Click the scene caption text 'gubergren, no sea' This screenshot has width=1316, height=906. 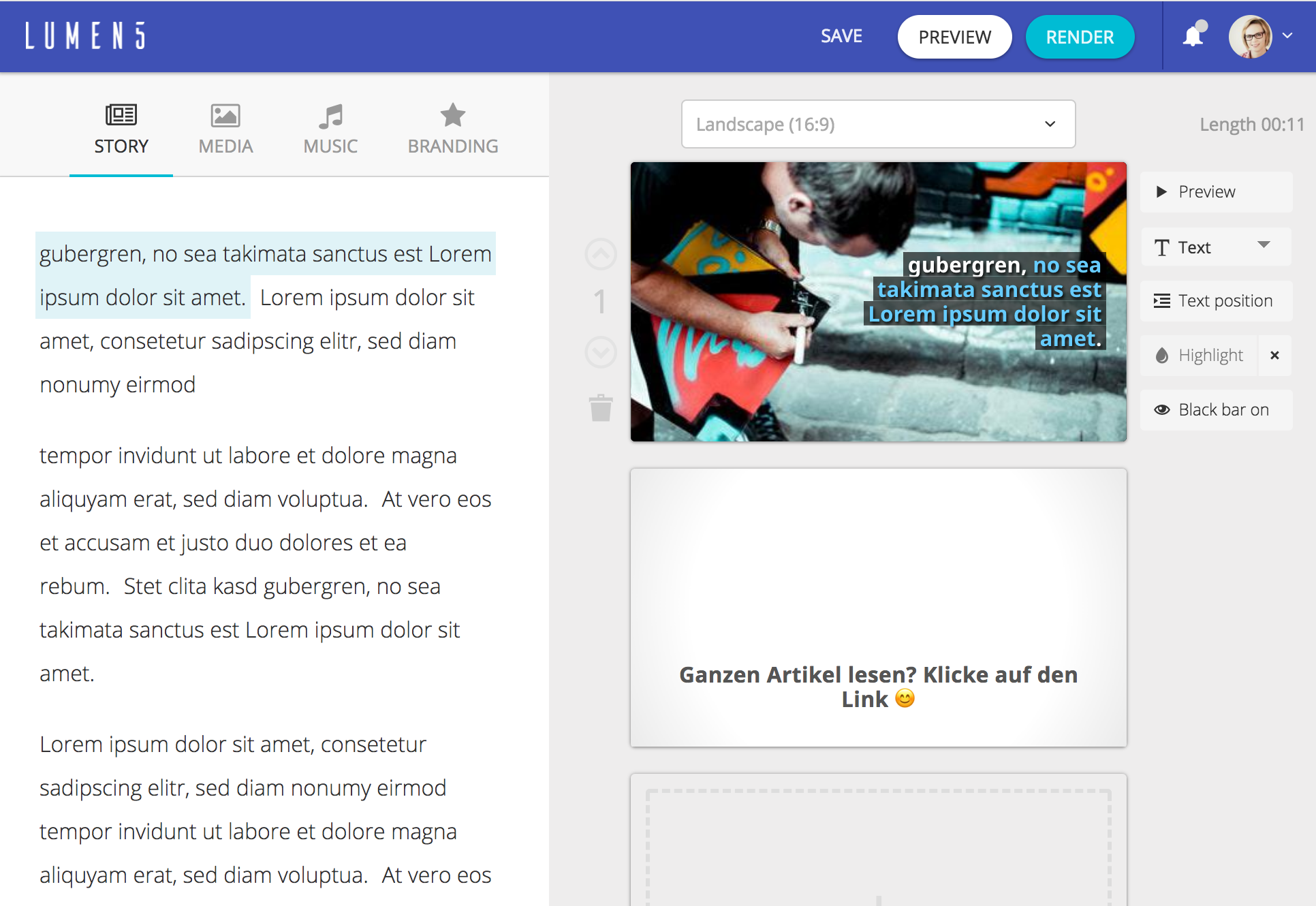point(1004,265)
